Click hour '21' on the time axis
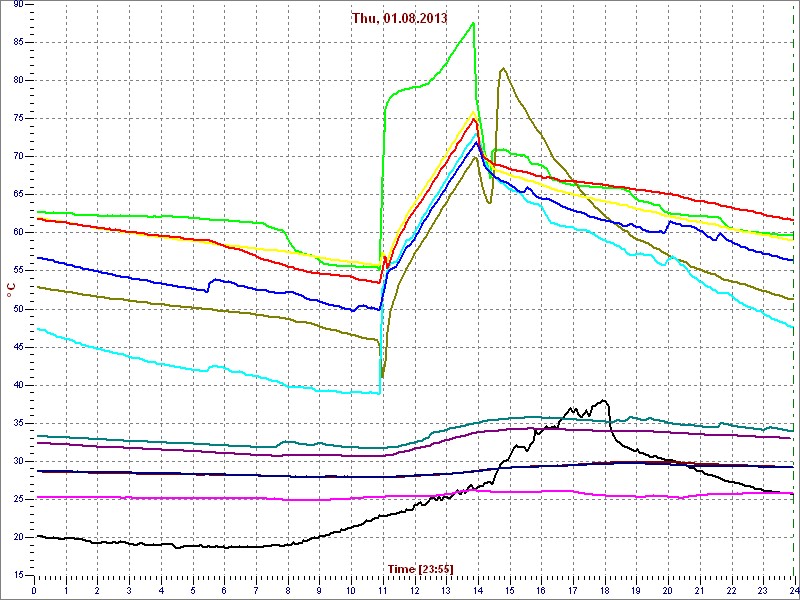The height and width of the screenshot is (600, 800). 699,590
